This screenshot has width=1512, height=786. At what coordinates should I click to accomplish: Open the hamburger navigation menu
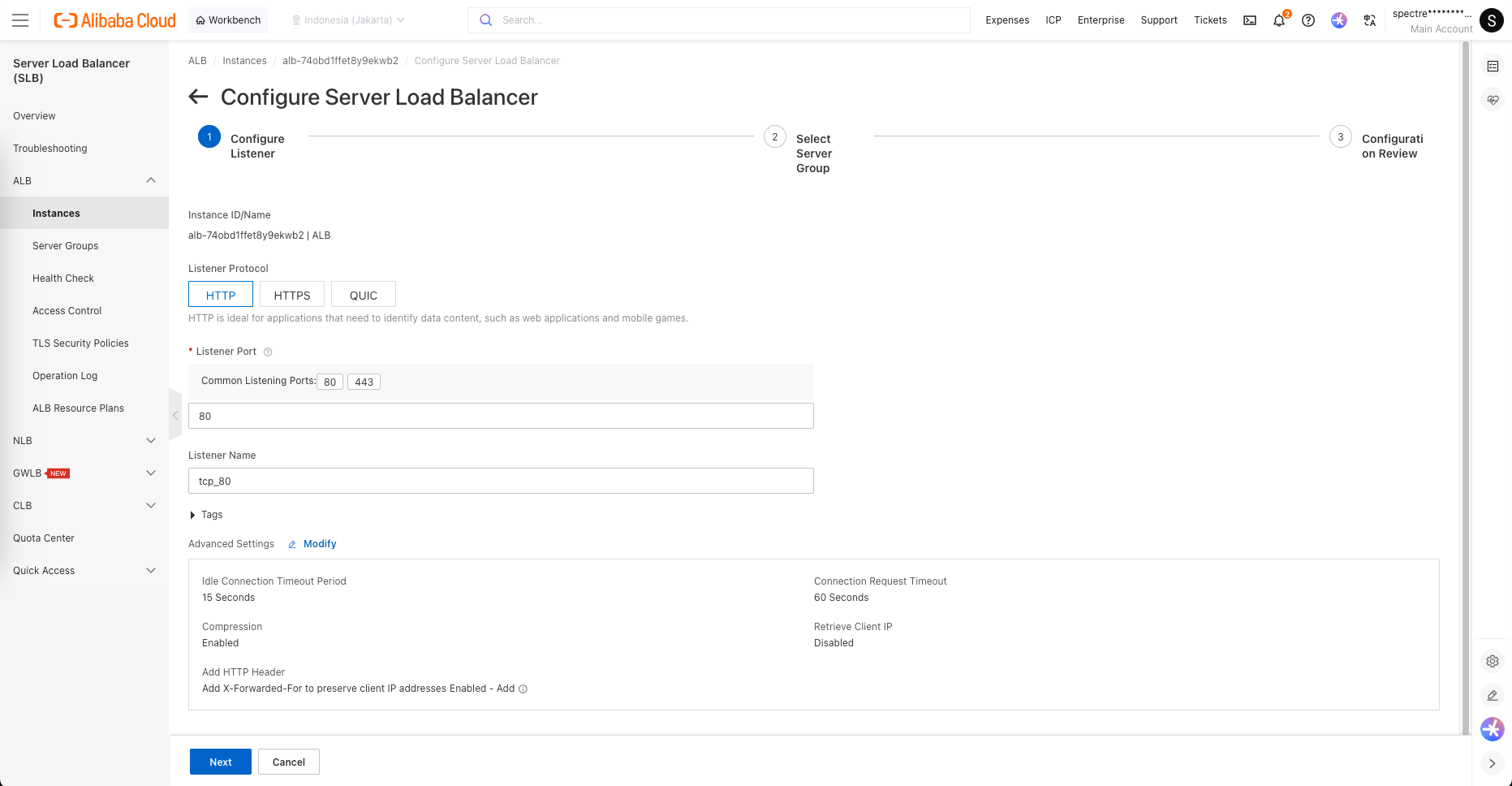coord(20,20)
